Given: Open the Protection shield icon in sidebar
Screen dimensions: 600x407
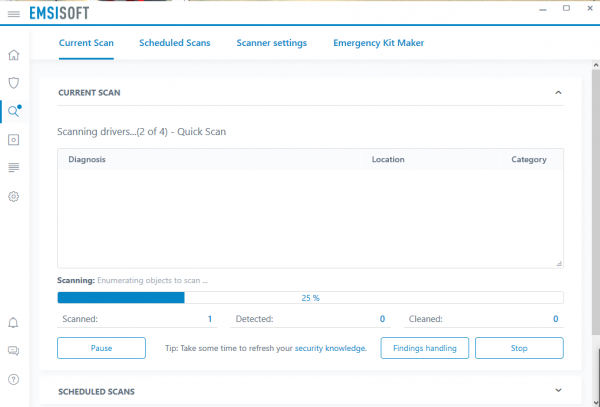Looking at the screenshot, I should coord(13,83).
